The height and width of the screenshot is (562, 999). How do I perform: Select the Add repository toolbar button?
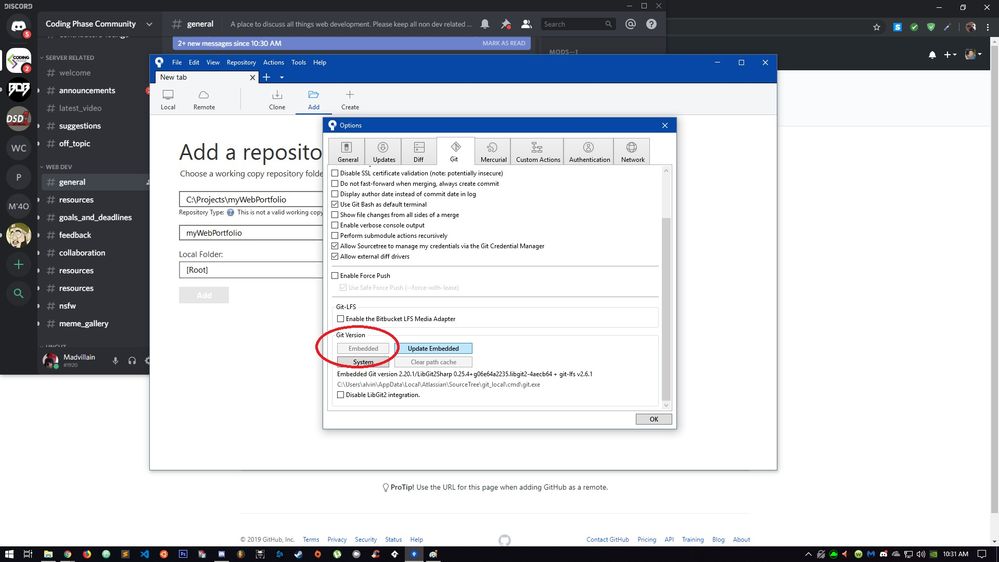313,99
